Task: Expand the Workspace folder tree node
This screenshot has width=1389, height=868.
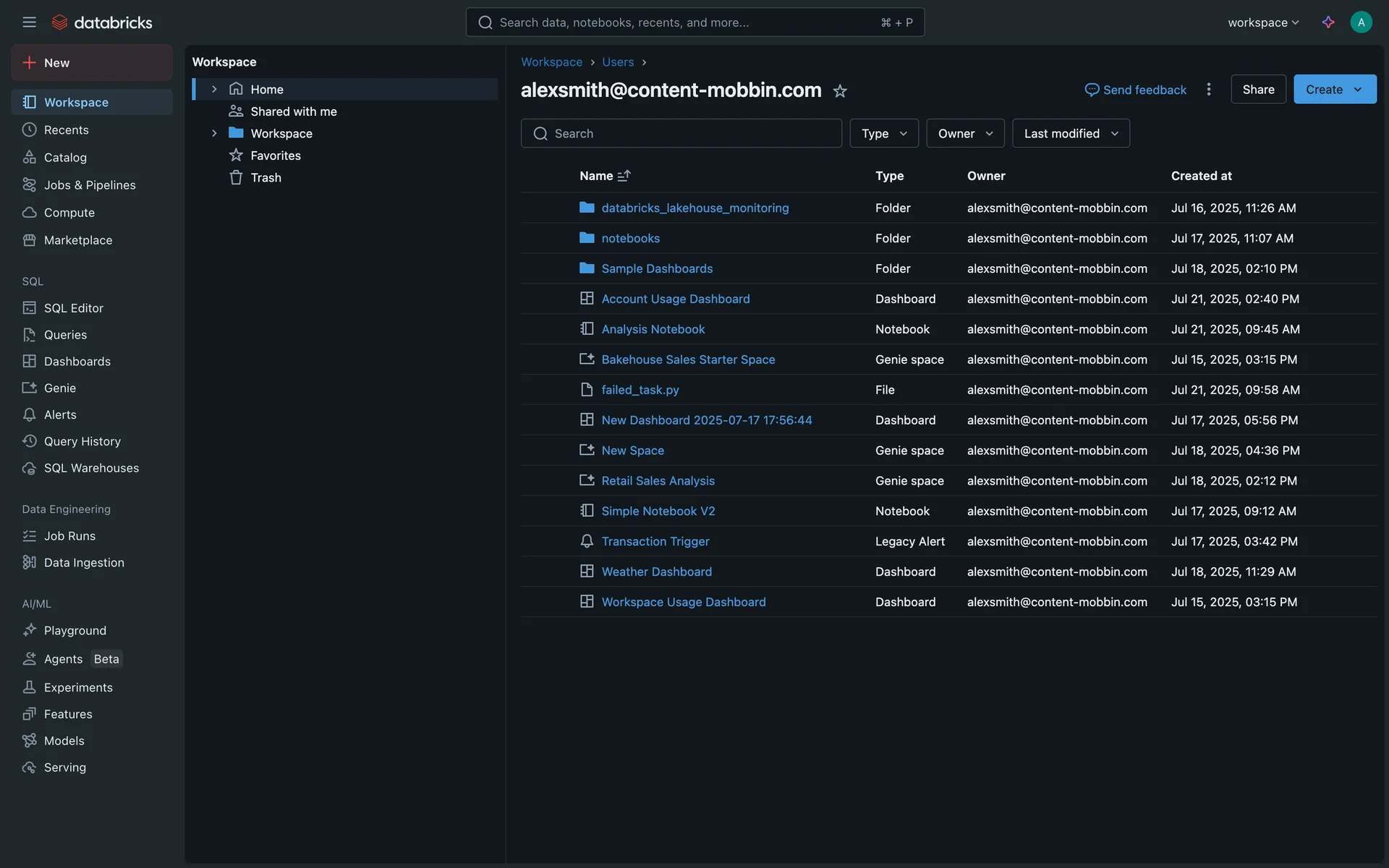Action: [214, 134]
